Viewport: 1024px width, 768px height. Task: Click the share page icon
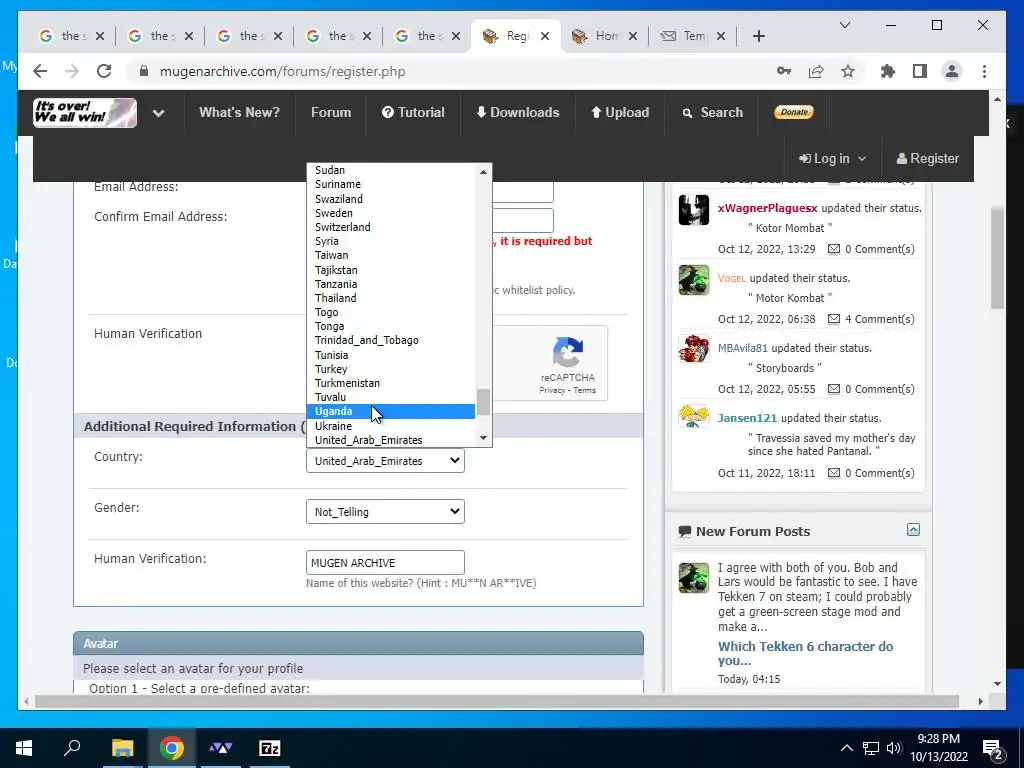coord(816,71)
